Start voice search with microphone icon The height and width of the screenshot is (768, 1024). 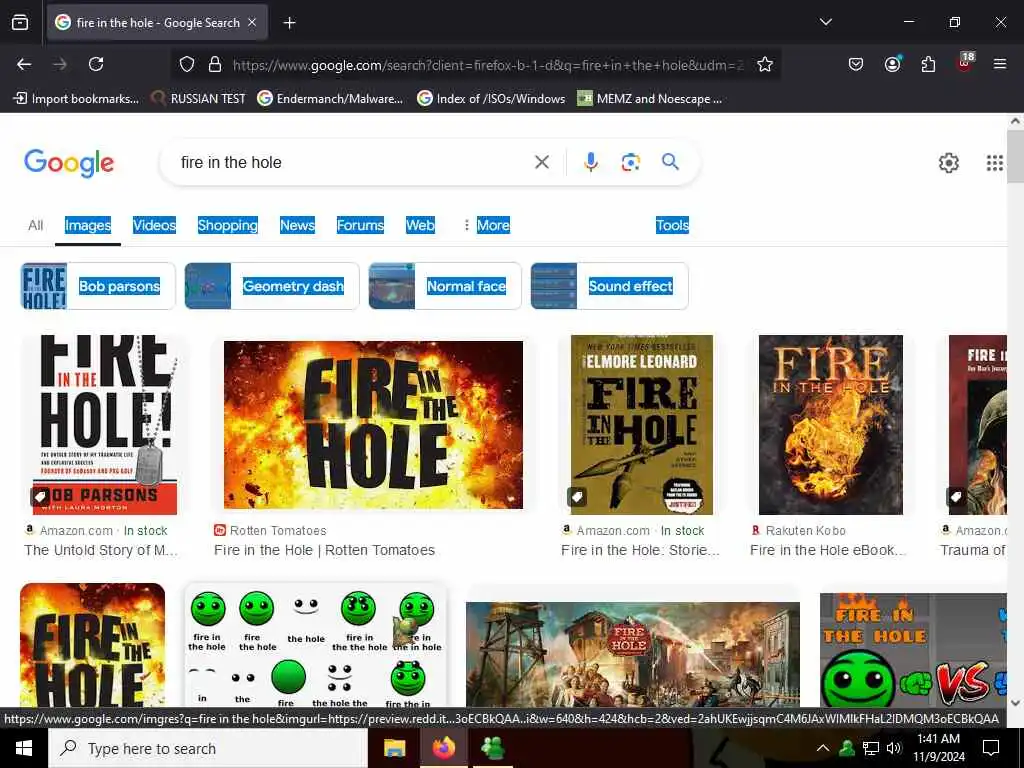(x=590, y=162)
